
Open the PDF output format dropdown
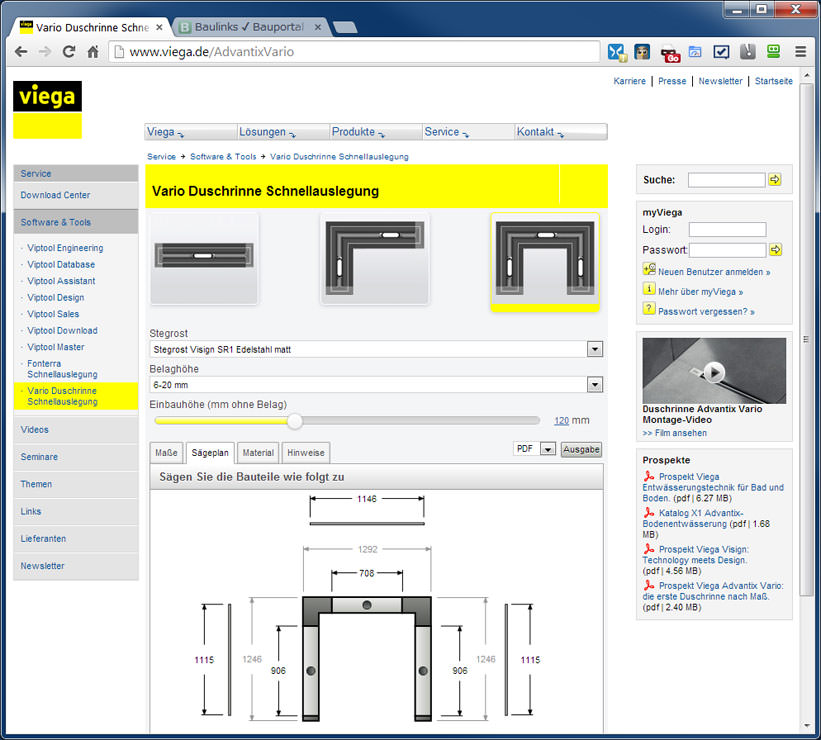[548, 449]
